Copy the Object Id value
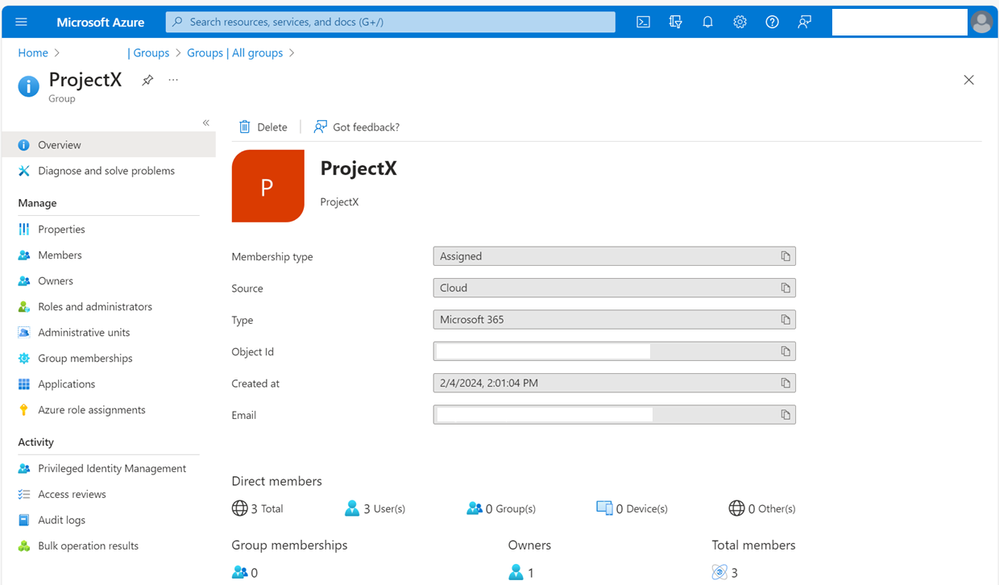This screenshot has width=999, height=585. coord(786,351)
